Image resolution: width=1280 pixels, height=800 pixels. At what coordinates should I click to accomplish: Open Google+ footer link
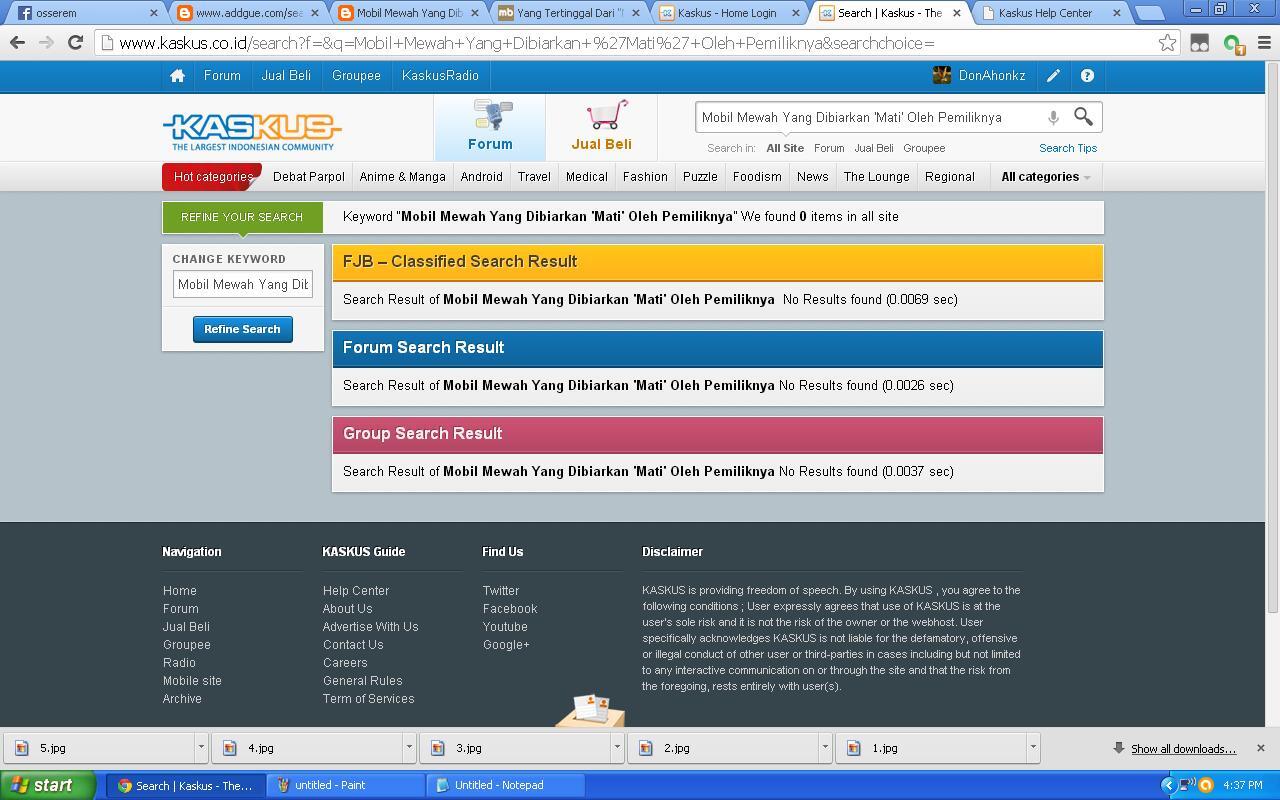[x=506, y=645]
